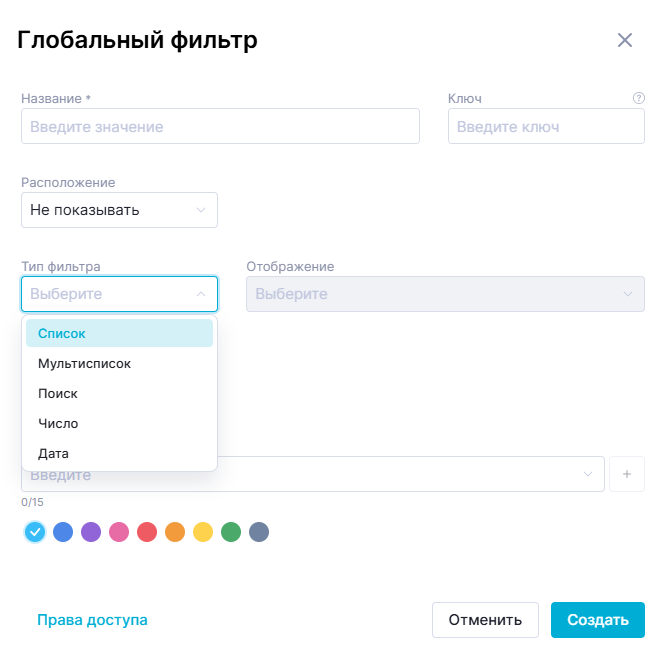Pick the green color circle

(x=231, y=532)
